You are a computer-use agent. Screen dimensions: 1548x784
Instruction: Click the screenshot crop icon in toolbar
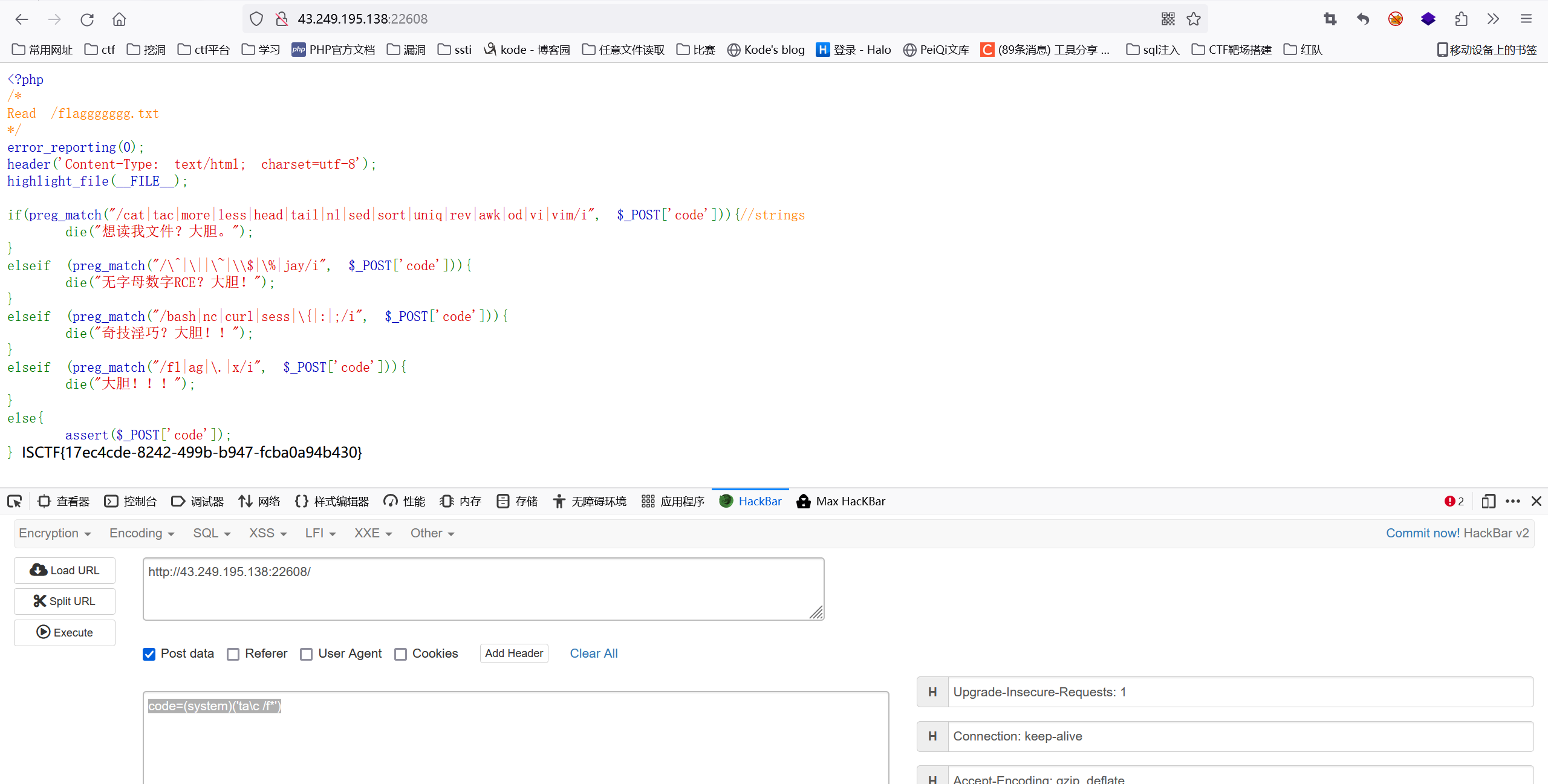[1330, 19]
